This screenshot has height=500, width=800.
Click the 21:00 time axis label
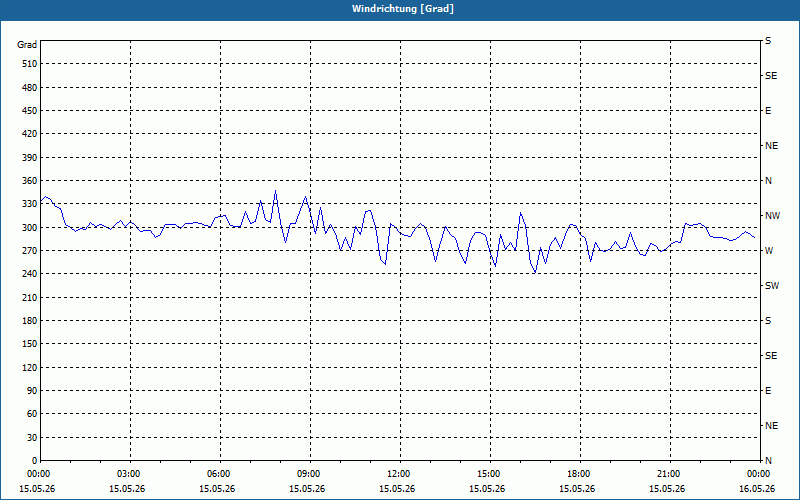click(x=670, y=474)
